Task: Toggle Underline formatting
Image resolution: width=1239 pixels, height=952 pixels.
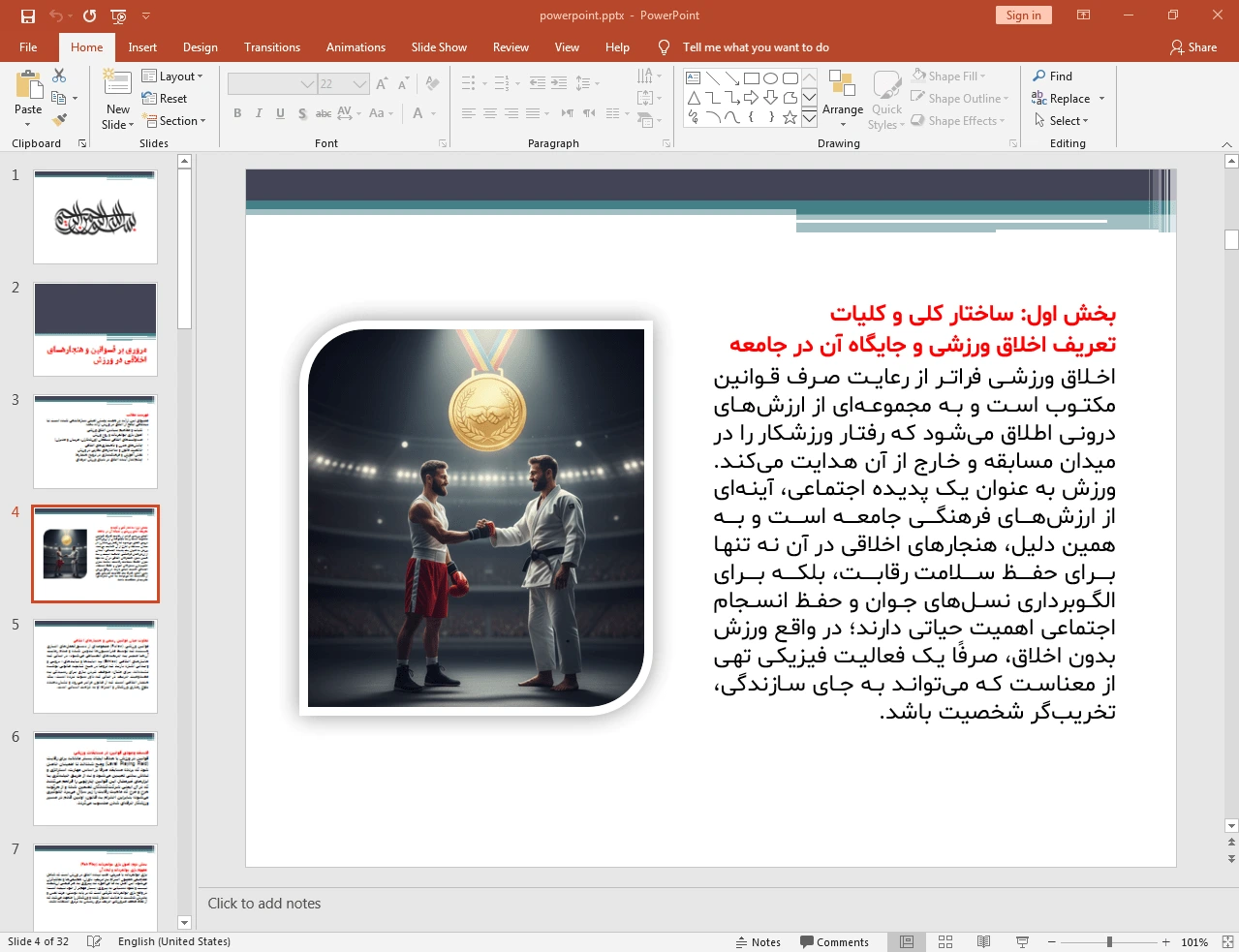Action: tap(280, 113)
